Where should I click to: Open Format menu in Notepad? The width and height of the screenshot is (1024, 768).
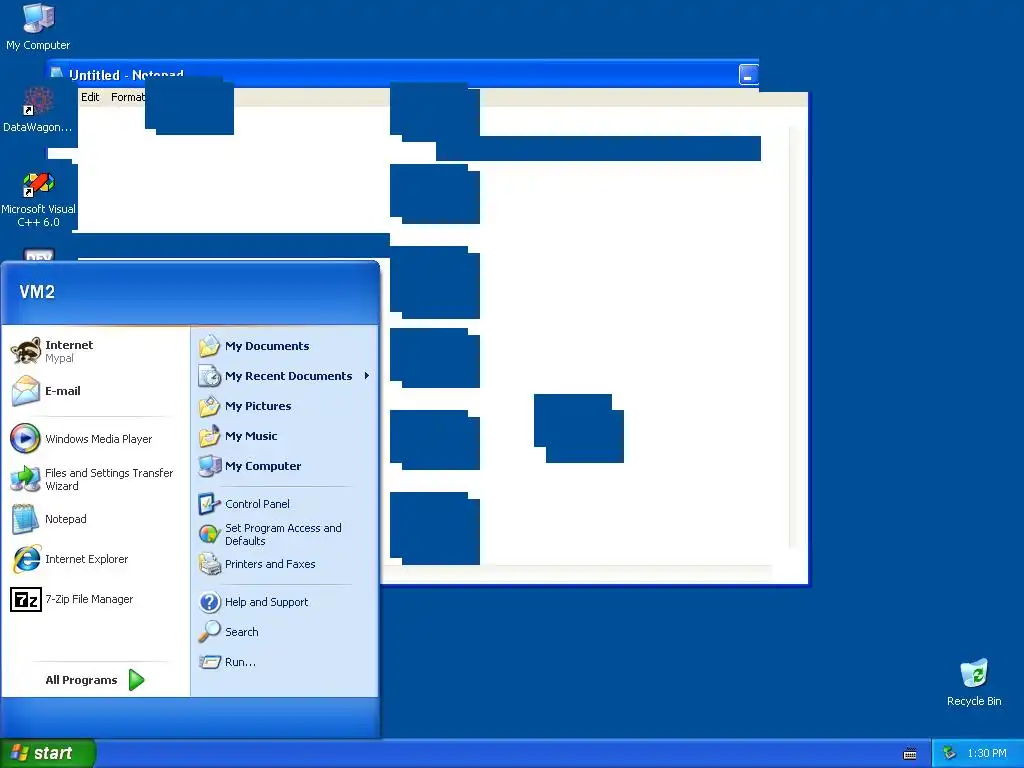(x=127, y=97)
